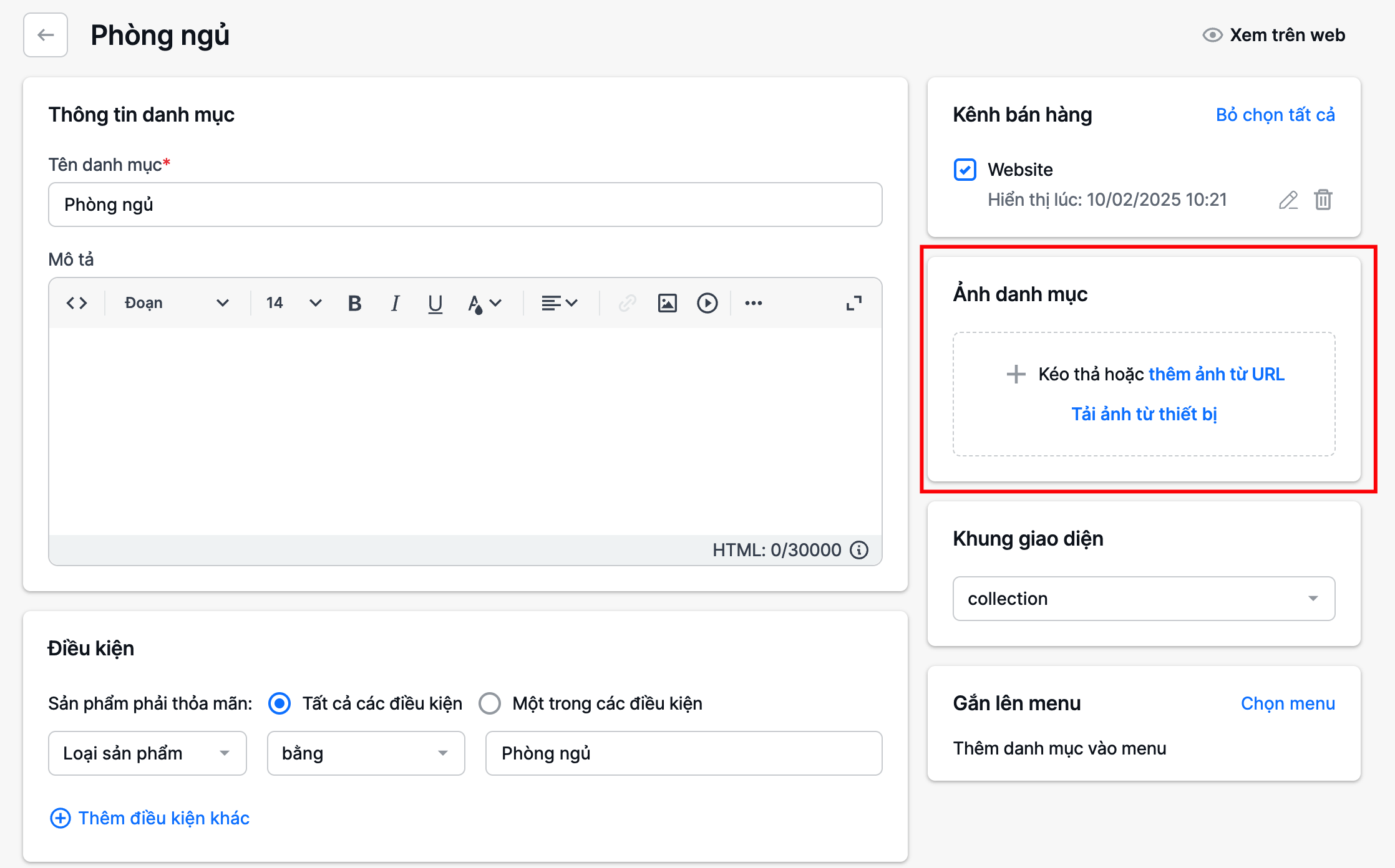Click 'Tải ảnh từ thiết bị' link
The image size is (1395, 868).
[x=1144, y=414]
